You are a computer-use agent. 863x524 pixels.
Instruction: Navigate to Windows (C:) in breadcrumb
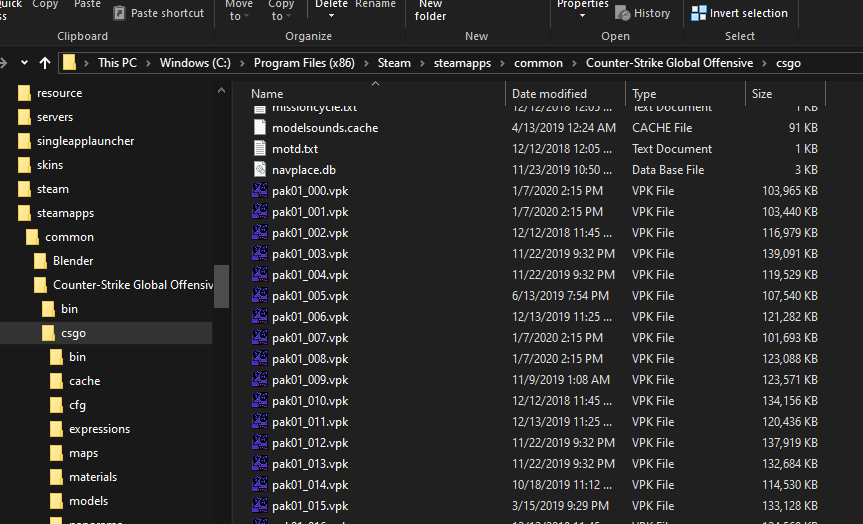[x=195, y=63]
